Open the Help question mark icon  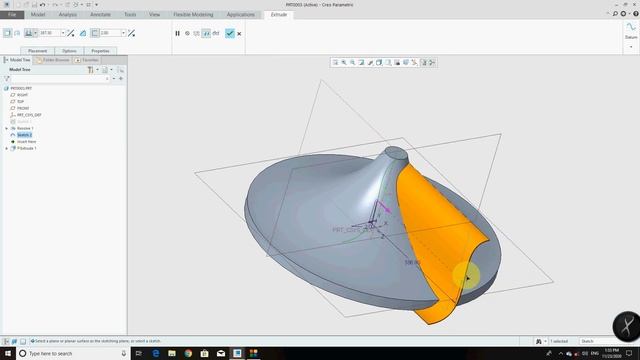click(636, 14)
